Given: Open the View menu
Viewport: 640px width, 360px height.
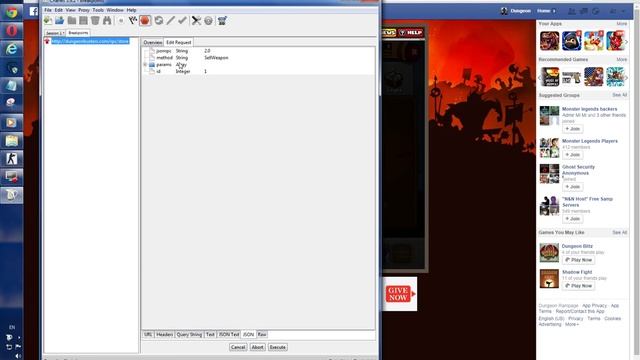Looking at the screenshot, I should coord(71,10).
